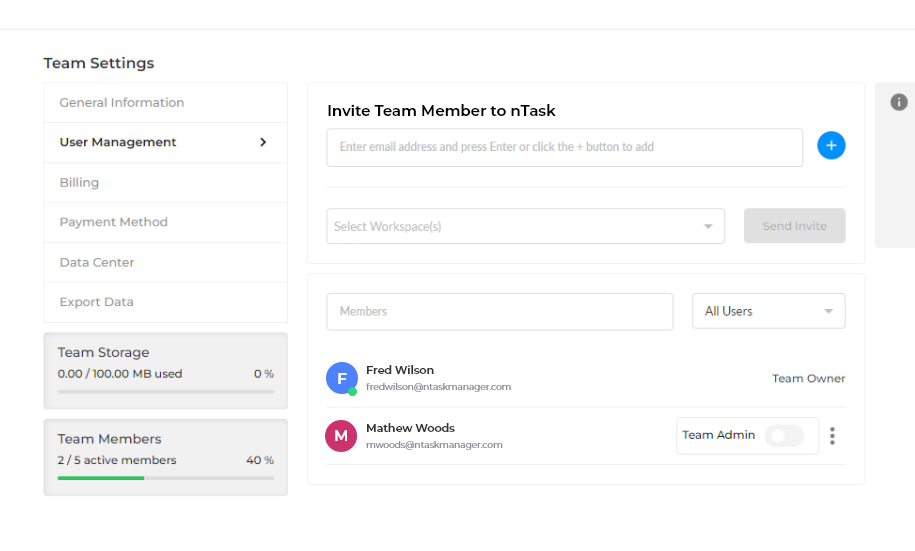Viewport: 915px width, 551px height.
Task: Click the Team Storage usage bar
Action: tap(165, 392)
